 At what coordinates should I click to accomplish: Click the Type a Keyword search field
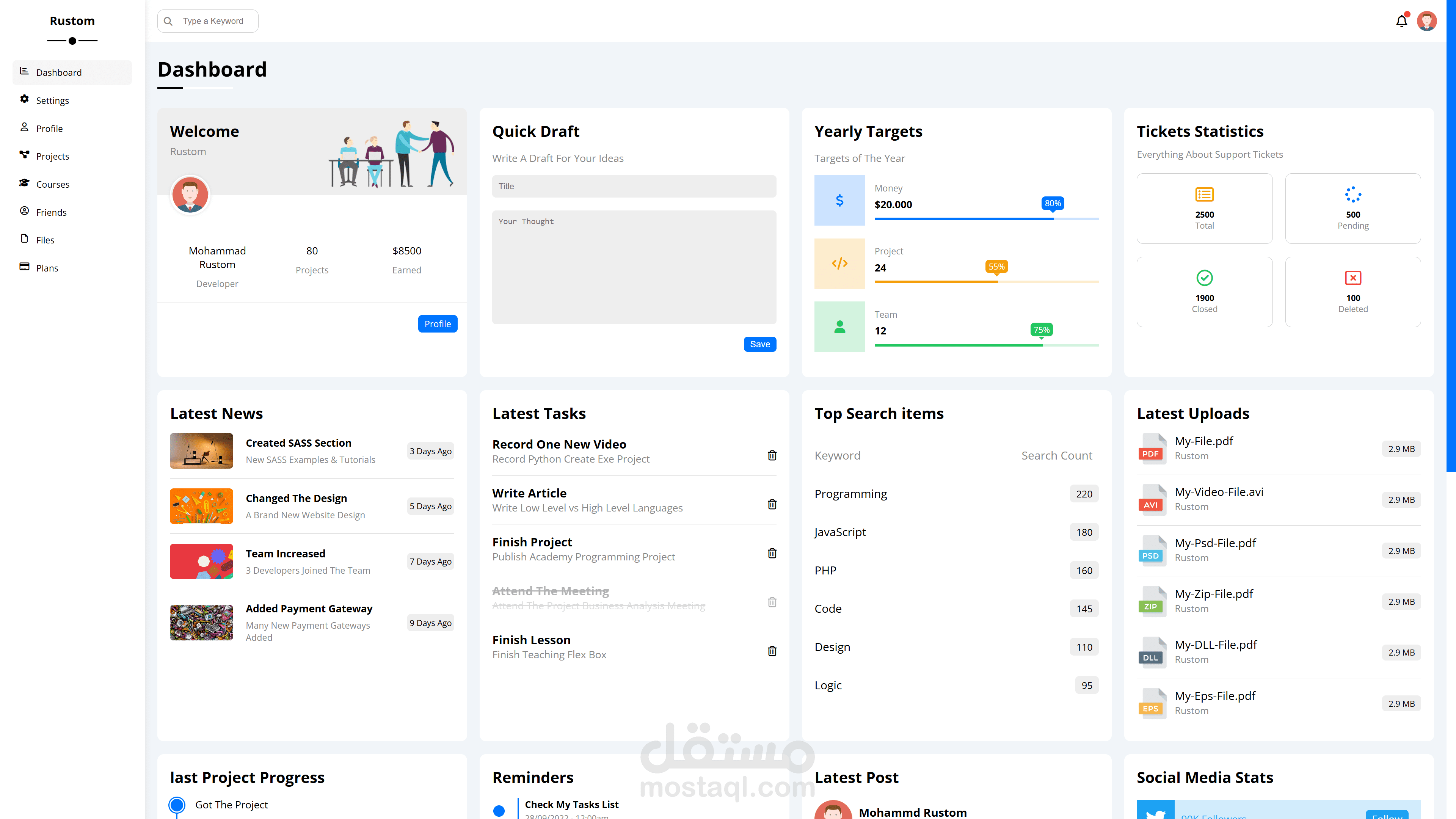[207, 21]
